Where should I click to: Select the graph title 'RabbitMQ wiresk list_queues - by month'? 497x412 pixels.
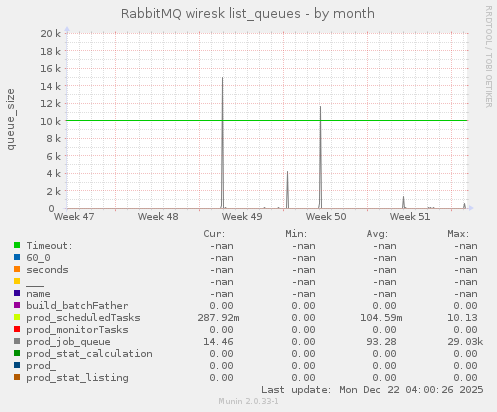point(248,14)
